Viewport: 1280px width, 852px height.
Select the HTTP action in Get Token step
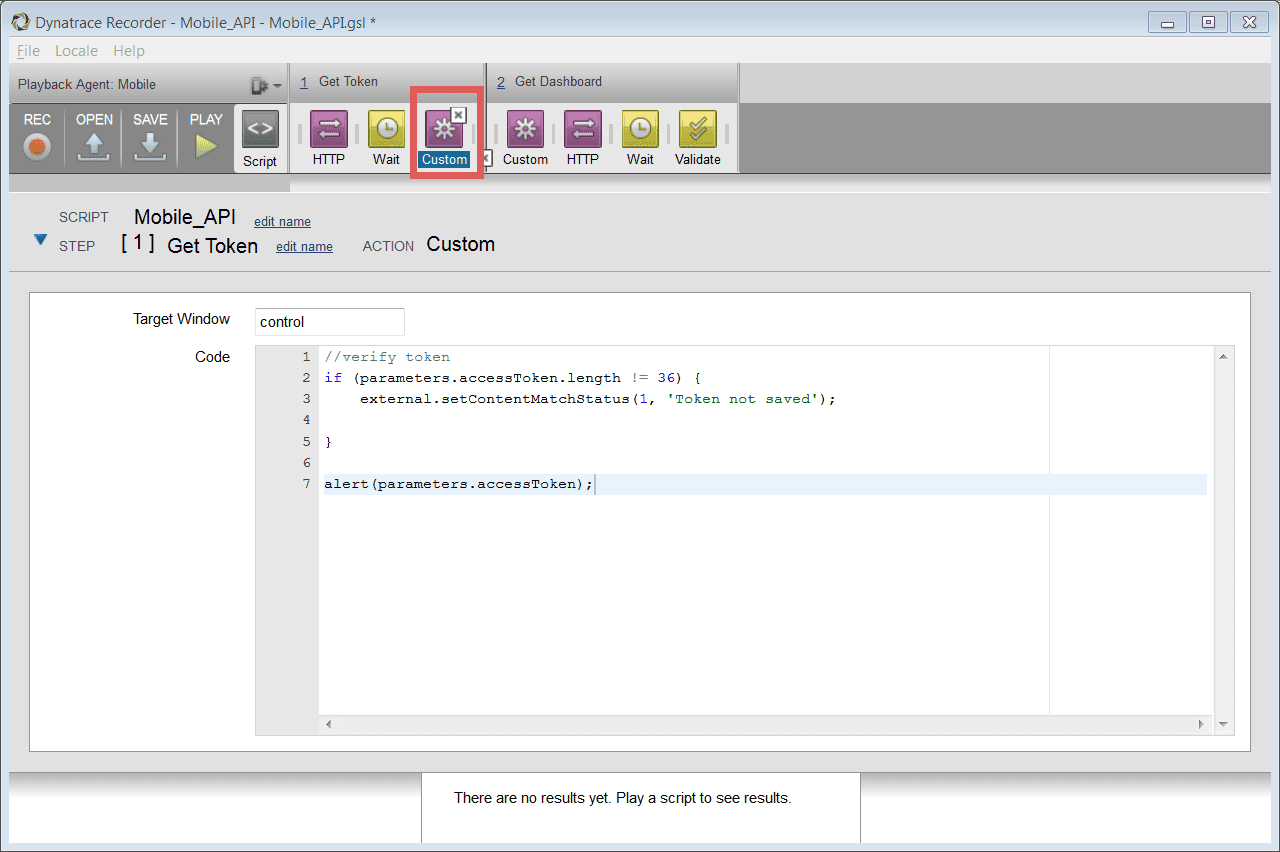(328, 138)
